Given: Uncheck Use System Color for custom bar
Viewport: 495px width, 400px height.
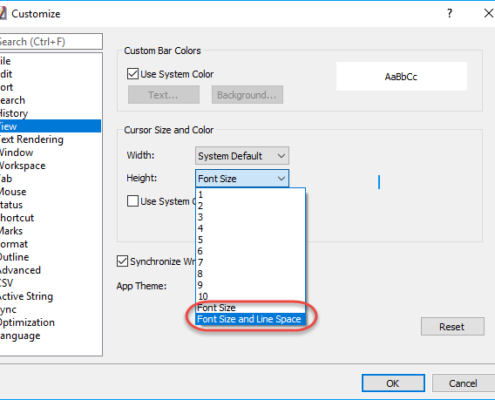Looking at the screenshot, I should click(133, 74).
